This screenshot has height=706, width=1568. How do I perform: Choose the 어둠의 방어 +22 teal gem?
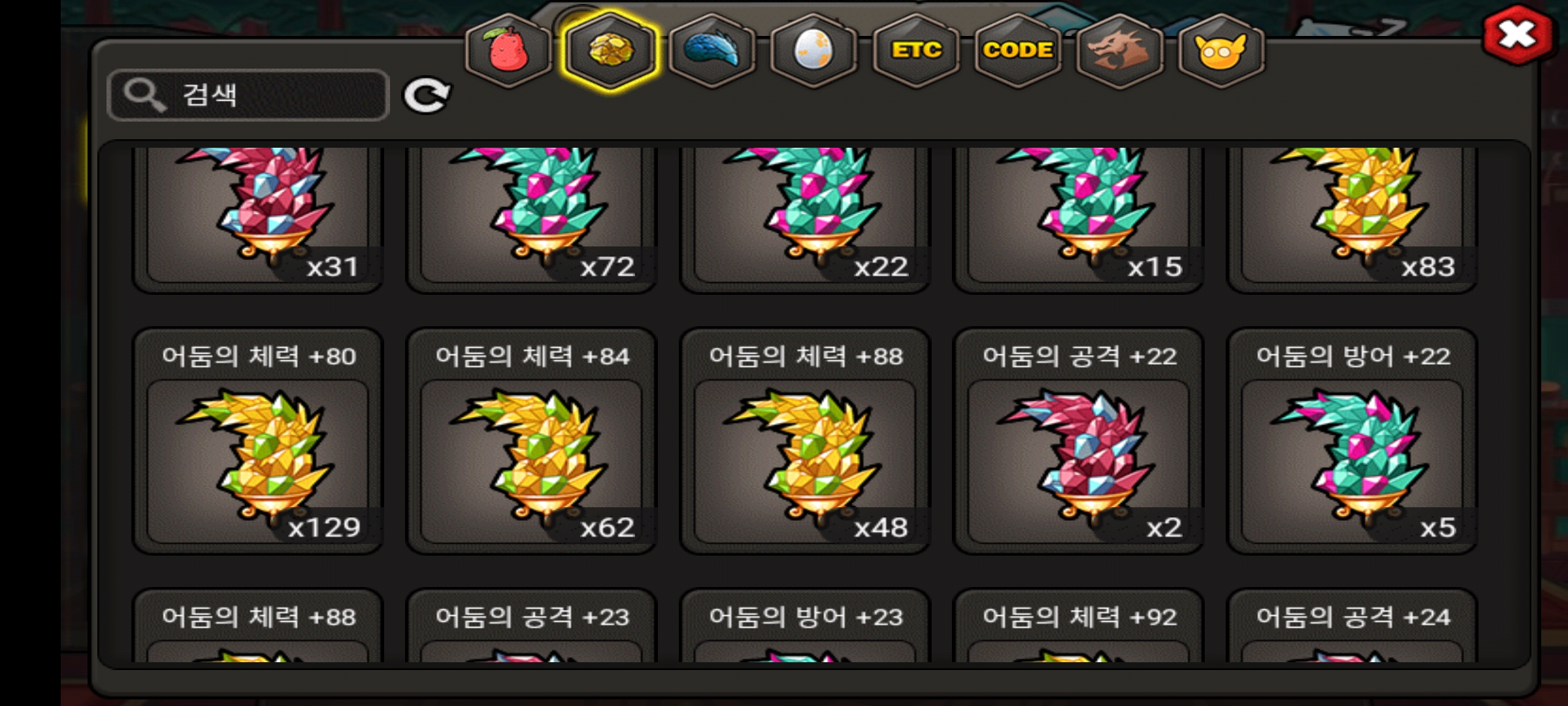[x=1352, y=441]
